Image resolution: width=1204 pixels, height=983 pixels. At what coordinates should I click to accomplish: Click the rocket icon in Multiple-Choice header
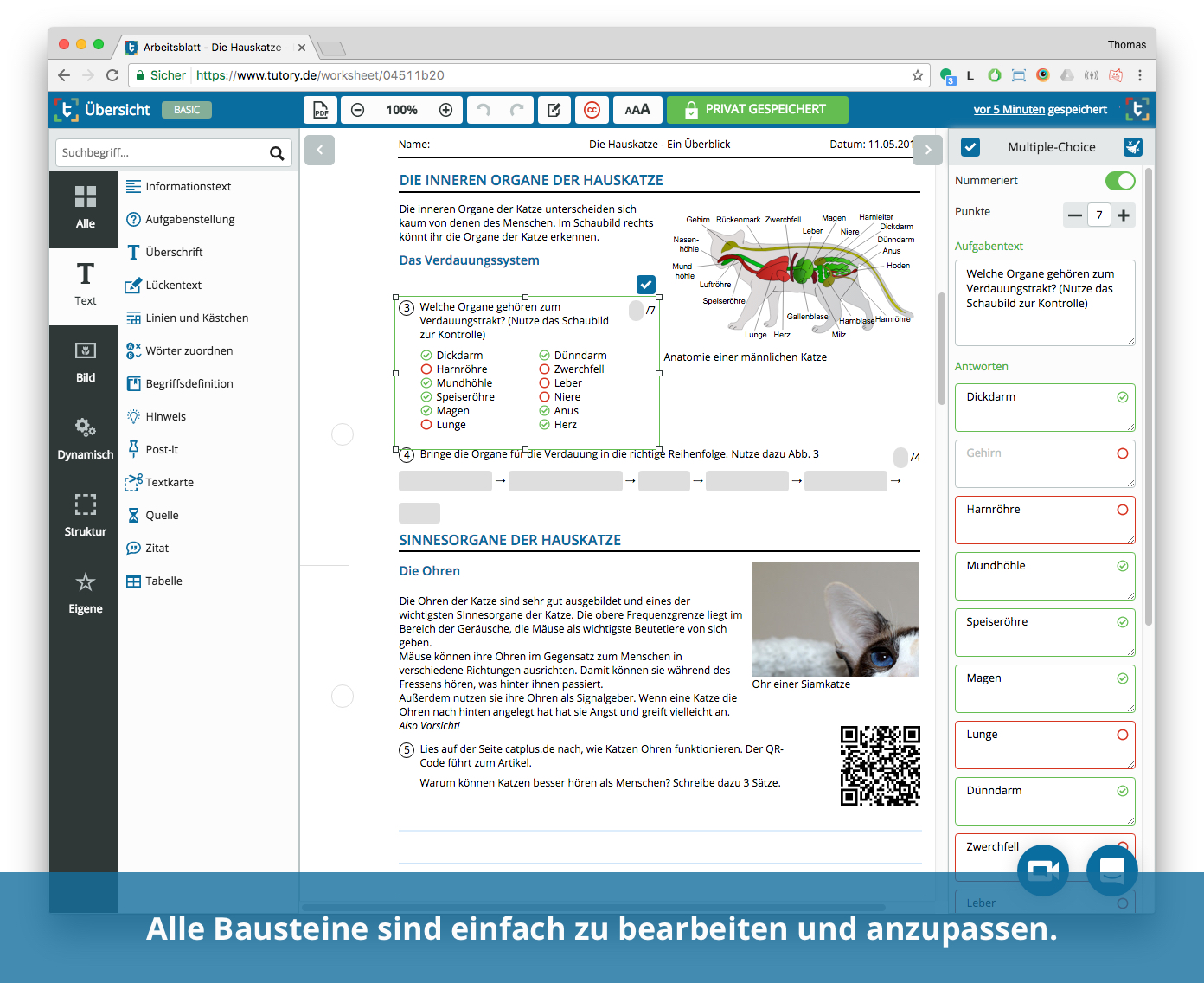coord(1133,147)
